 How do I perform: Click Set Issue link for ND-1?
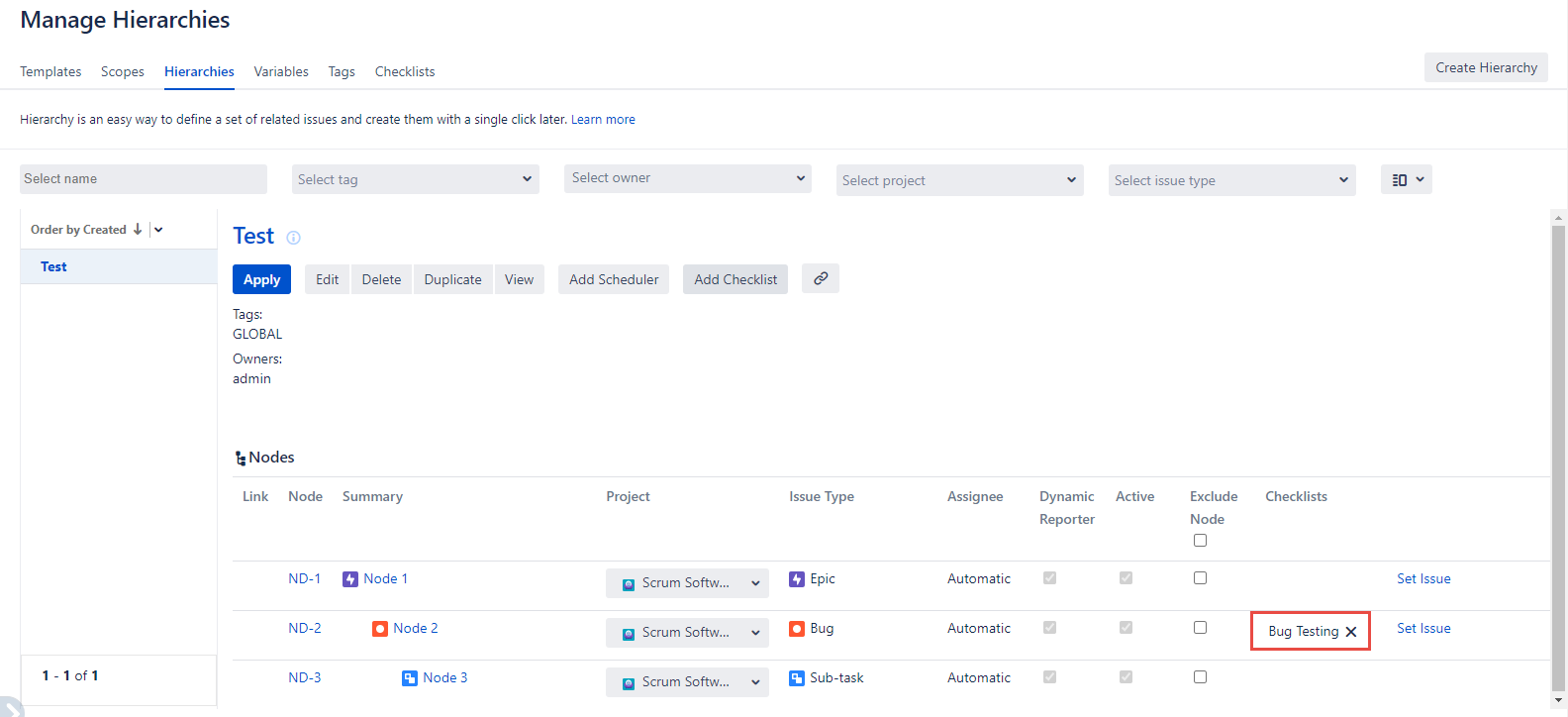pyautogui.click(x=1423, y=579)
